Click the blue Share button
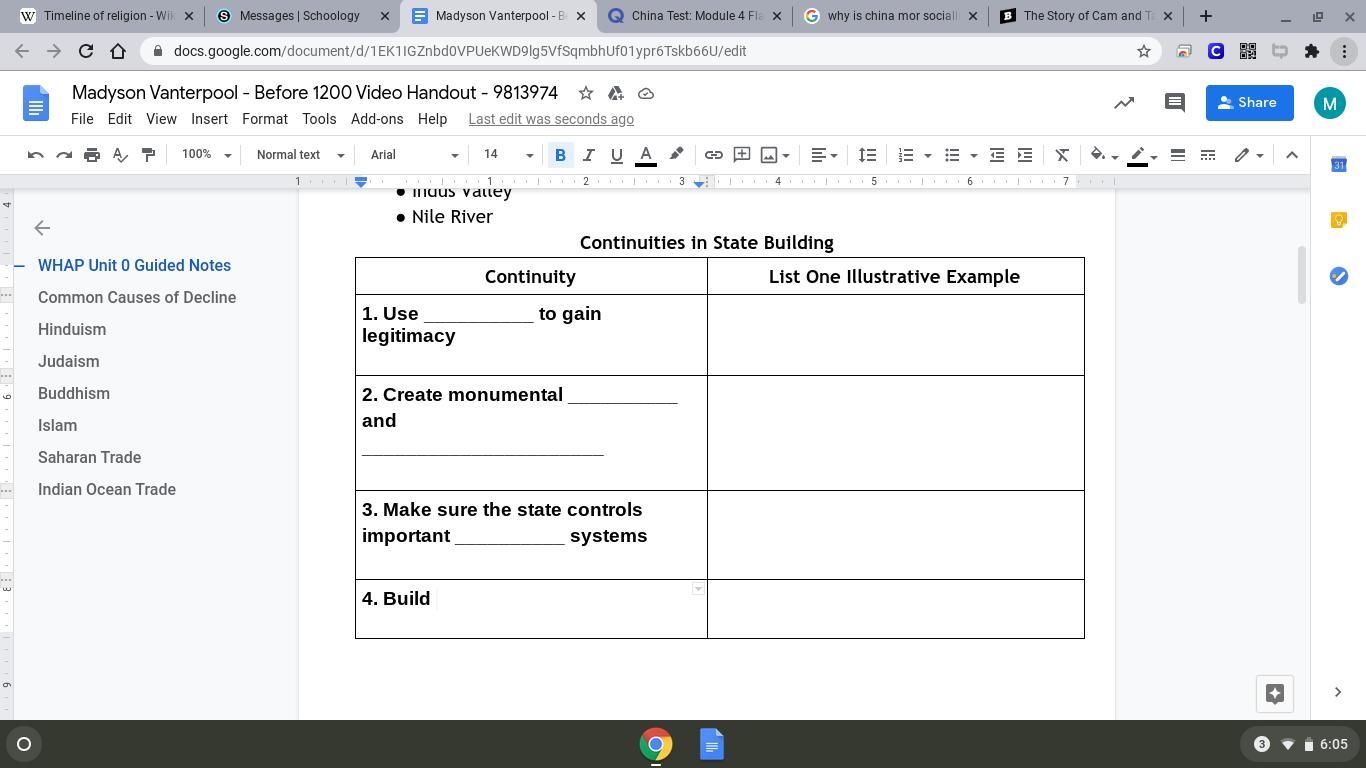The image size is (1366, 768). tap(1249, 103)
